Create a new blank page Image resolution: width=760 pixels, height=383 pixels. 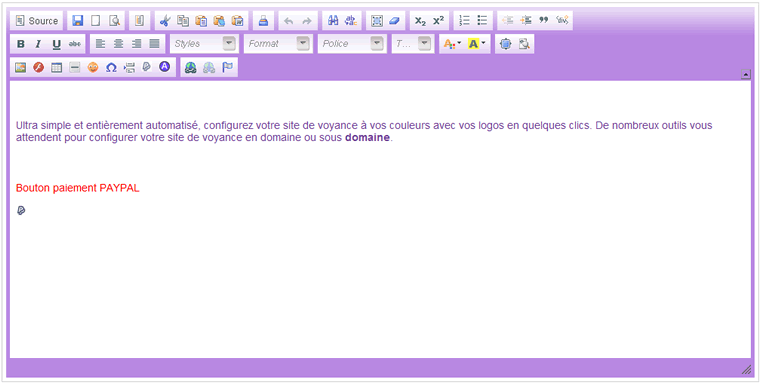[96, 21]
